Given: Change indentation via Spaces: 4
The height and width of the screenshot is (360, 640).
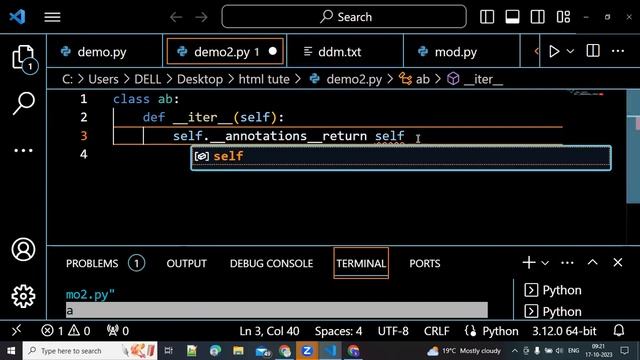Looking at the screenshot, I should click(x=338, y=331).
